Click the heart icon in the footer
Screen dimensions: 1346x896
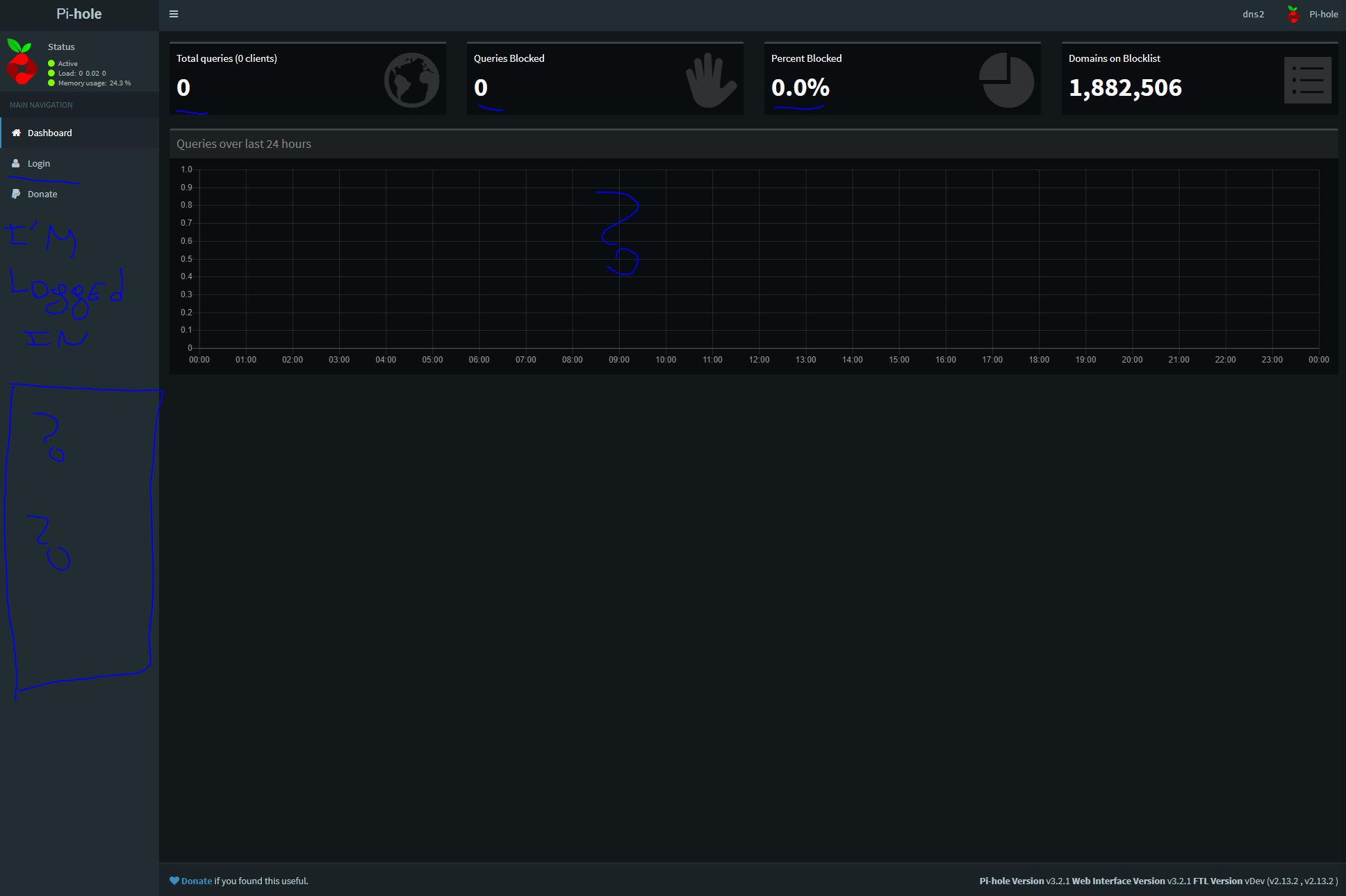click(x=173, y=880)
